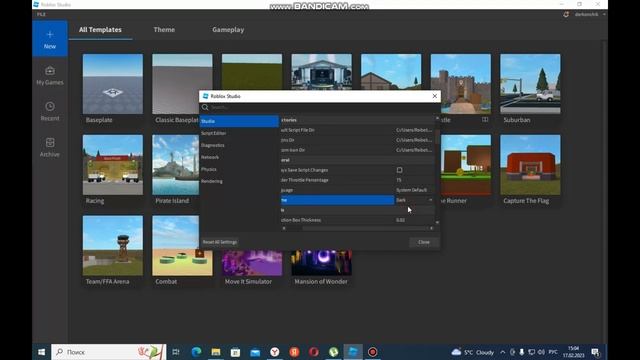This screenshot has width=640, height=360.
Task: Toggle Always Save Script Changes checkbox
Action: [x=400, y=170]
